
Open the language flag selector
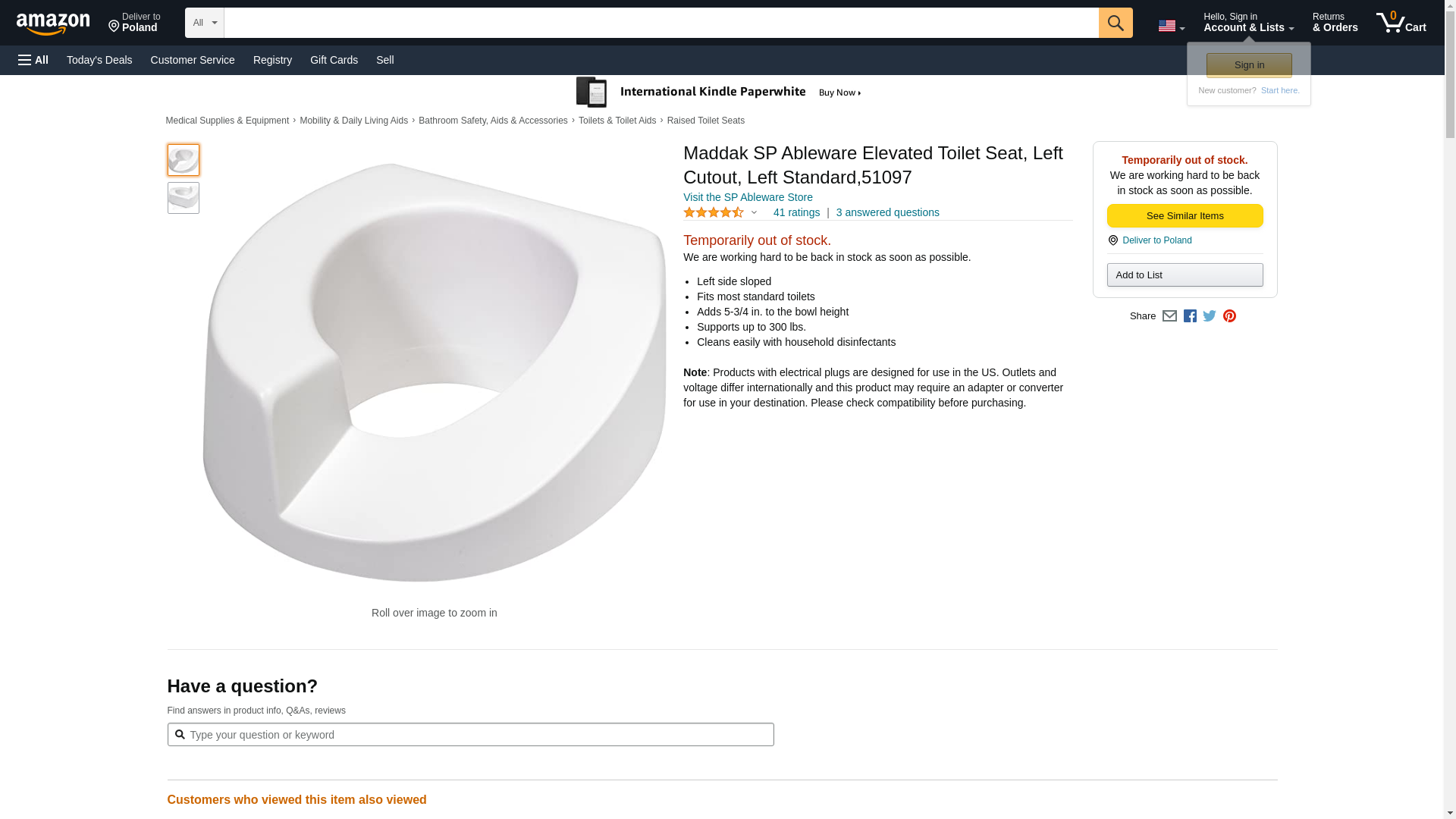1171,26
